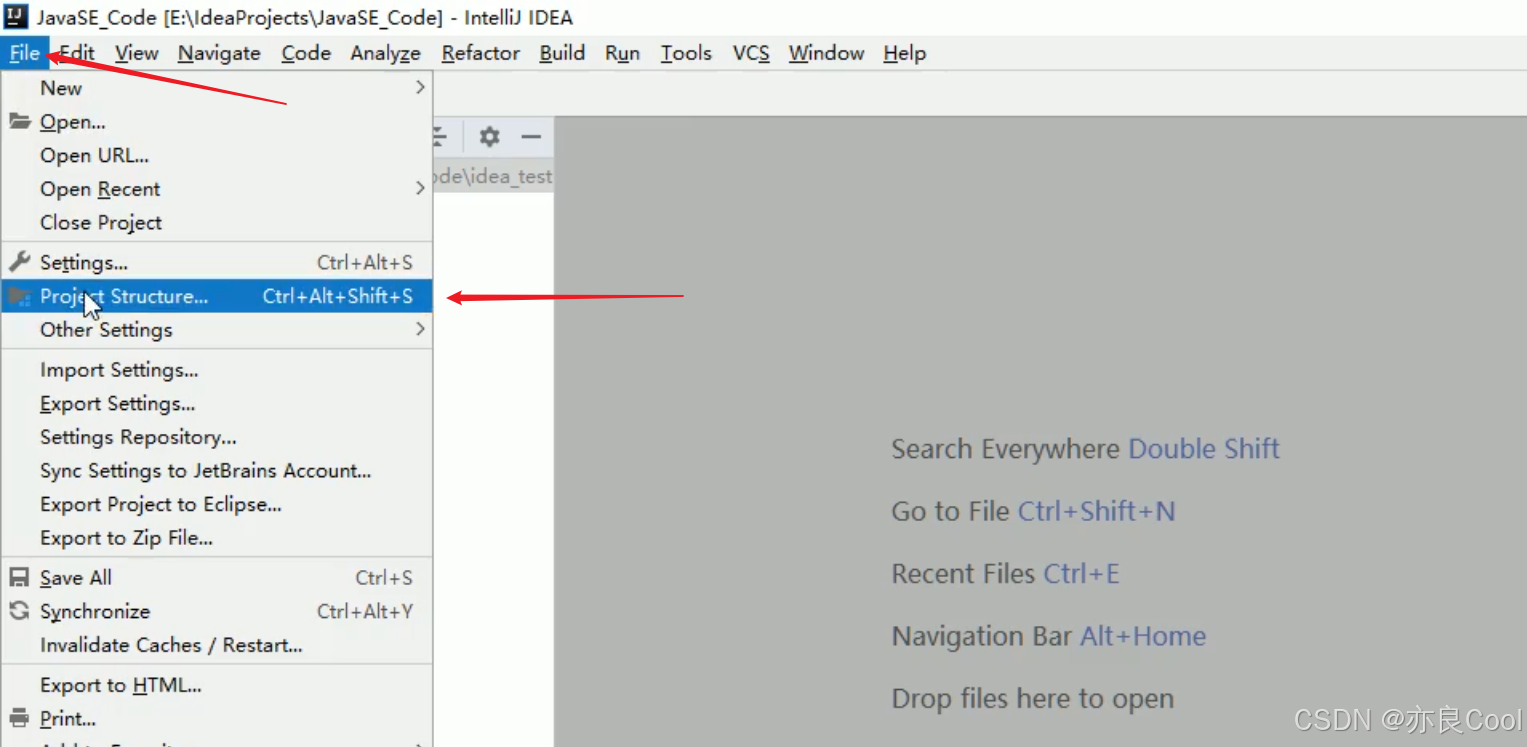The height and width of the screenshot is (747, 1527).
Task: Choose Close Project
Action: [x=217, y=222]
